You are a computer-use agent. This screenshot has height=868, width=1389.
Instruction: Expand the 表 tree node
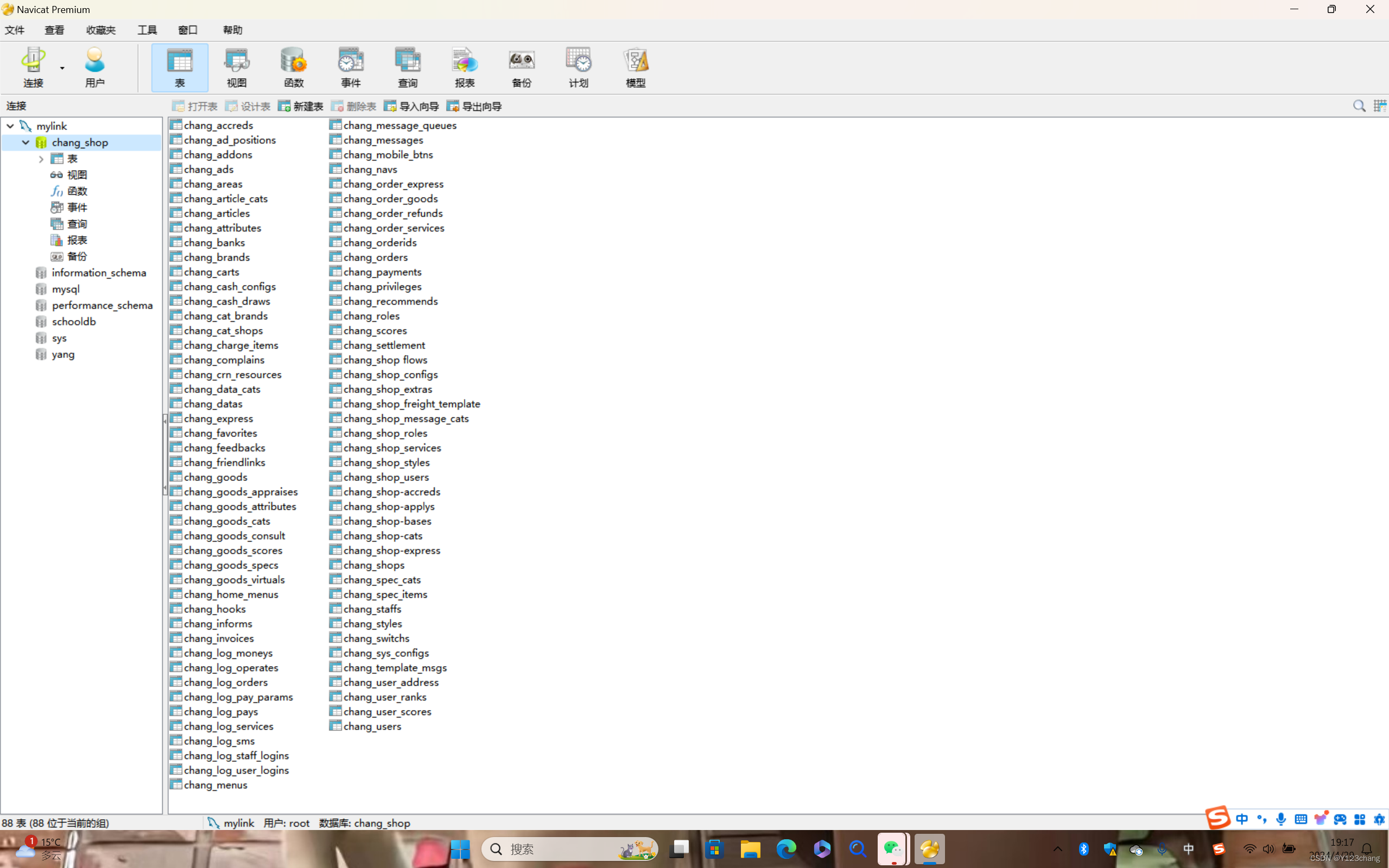tap(41, 159)
